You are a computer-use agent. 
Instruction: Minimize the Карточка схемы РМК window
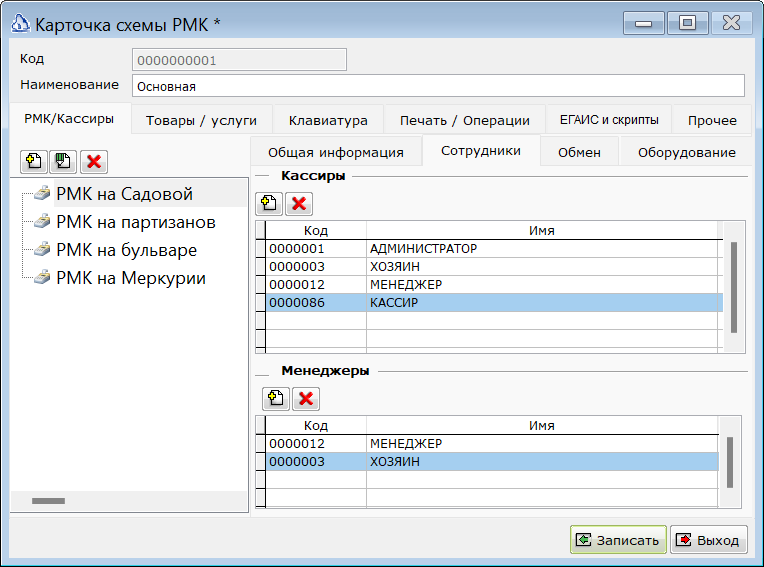click(x=643, y=23)
